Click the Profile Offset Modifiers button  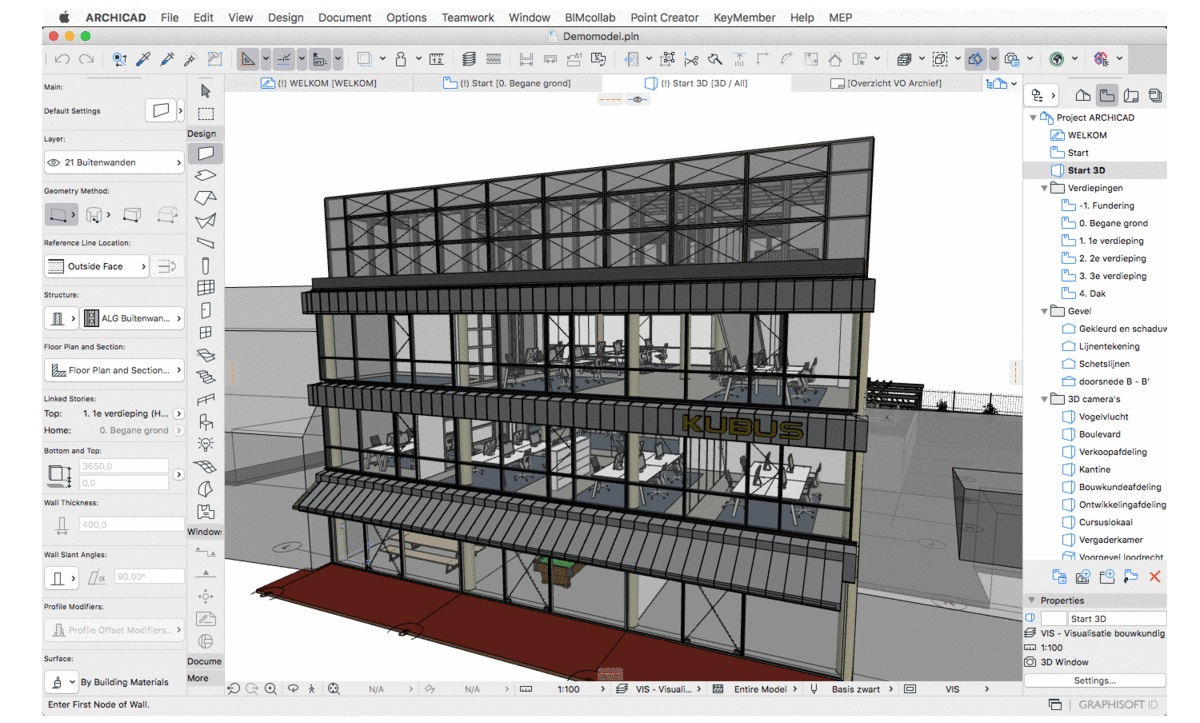(x=115, y=630)
